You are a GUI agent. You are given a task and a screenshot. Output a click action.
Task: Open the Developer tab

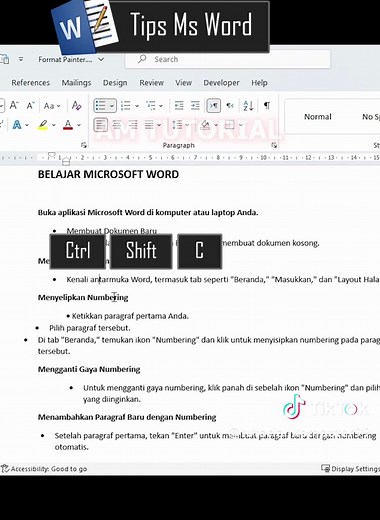(221, 83)
